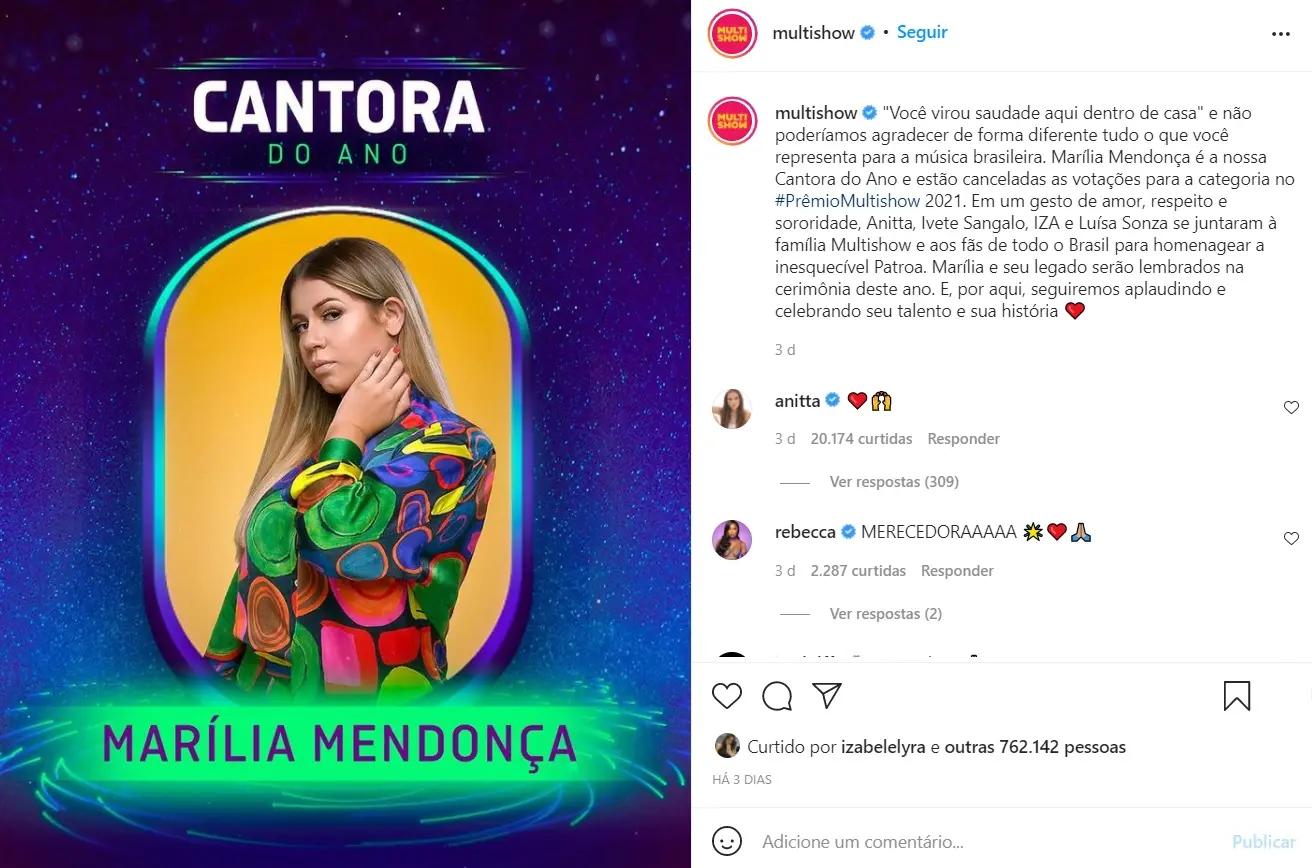
Task: Expand Ver respostas (309)
Action: (x=894, y=482)
